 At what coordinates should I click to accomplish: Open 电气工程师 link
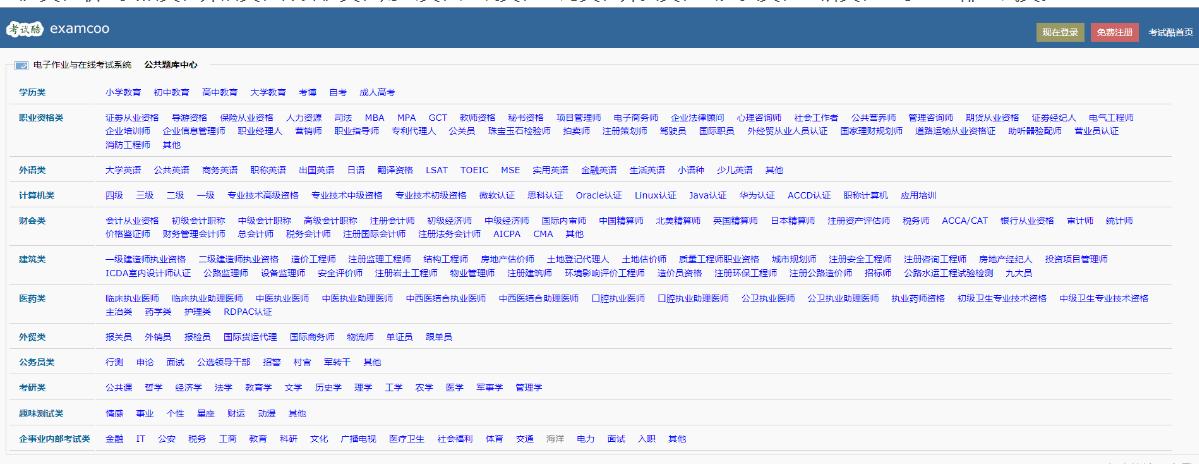(x=1111, y=118)
